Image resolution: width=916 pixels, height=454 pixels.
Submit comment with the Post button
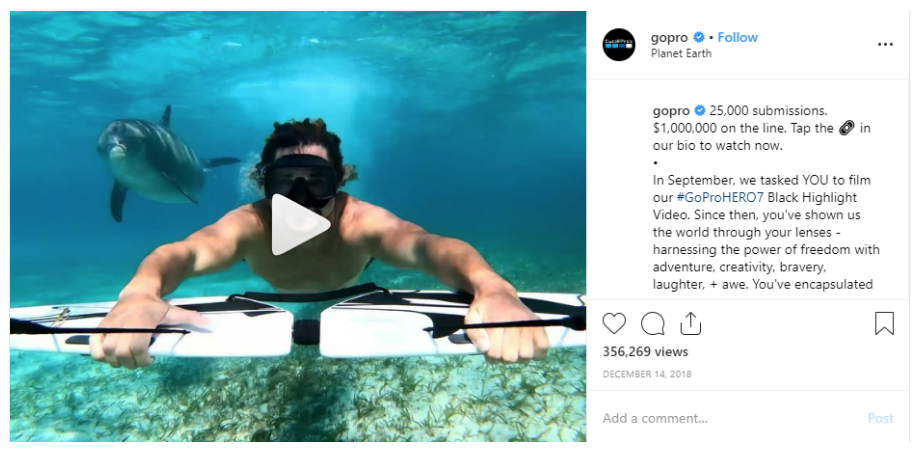[880, 418]
